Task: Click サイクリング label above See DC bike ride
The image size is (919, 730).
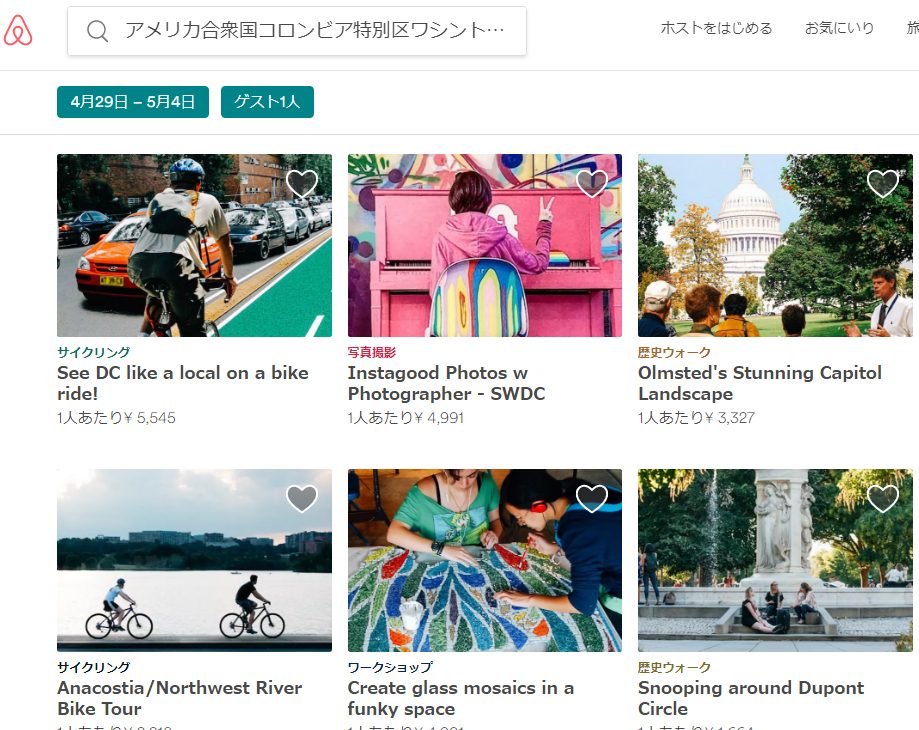Action: 94,352
